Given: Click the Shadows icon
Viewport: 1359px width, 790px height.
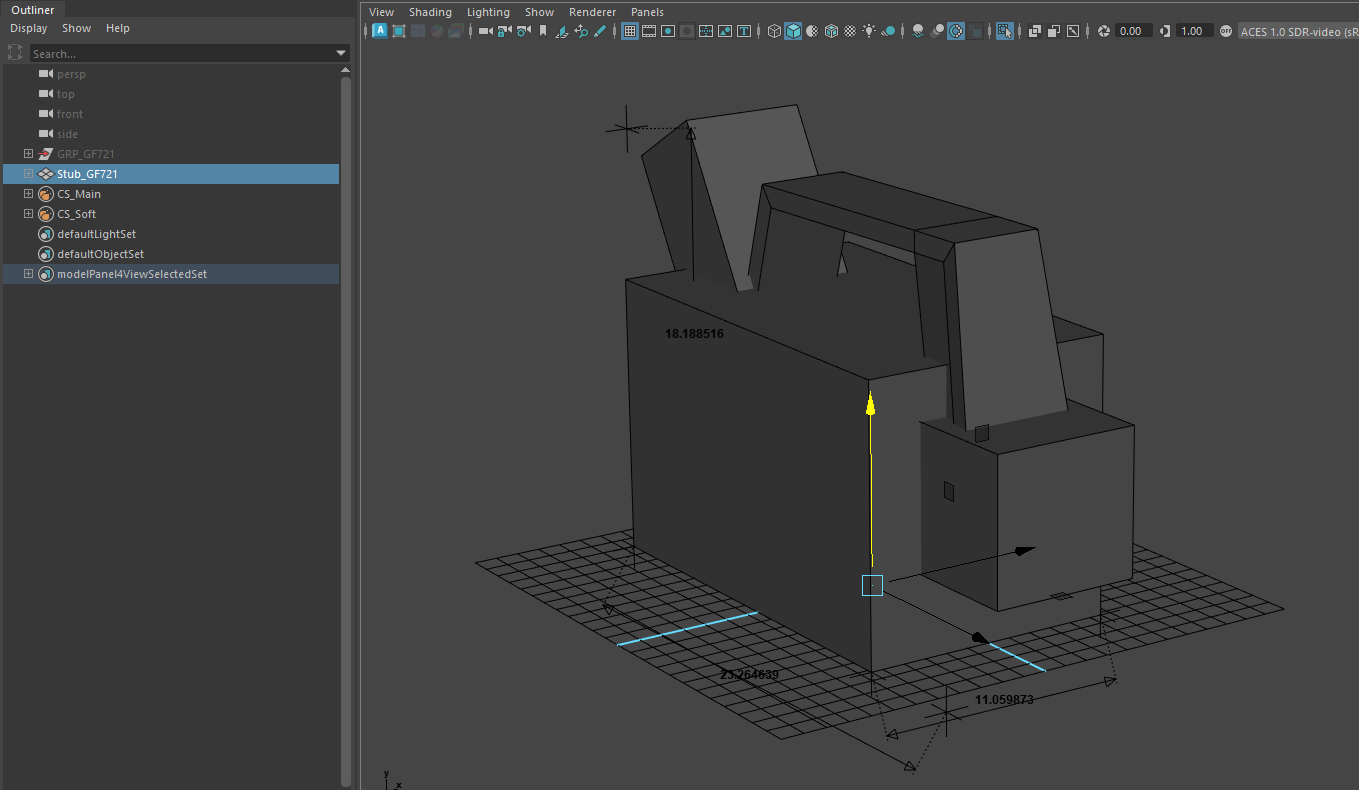Looking at the screenshot, I should pyautogui.click(x=889, y=31).
